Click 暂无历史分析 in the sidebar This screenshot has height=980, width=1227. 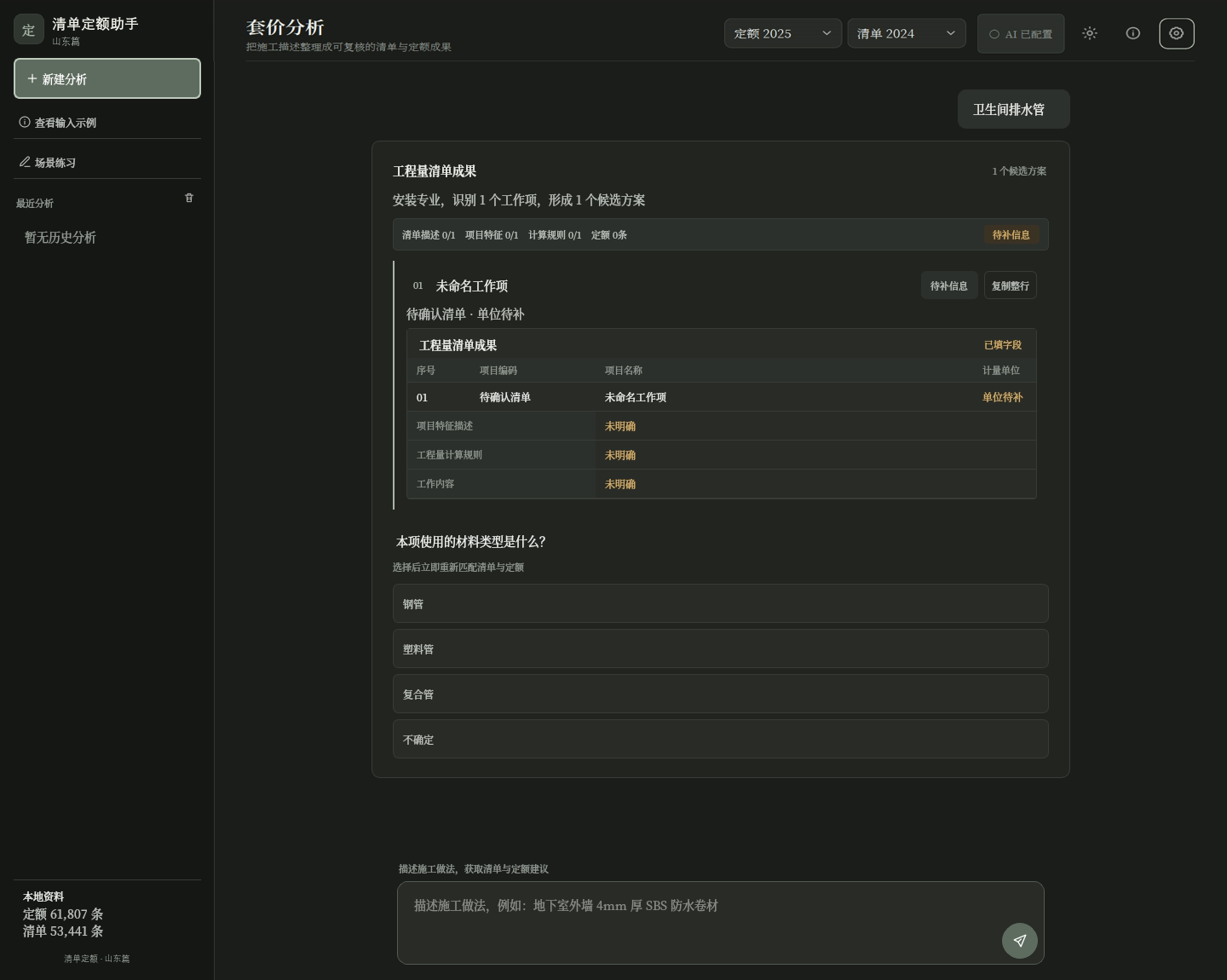(60, 237)
